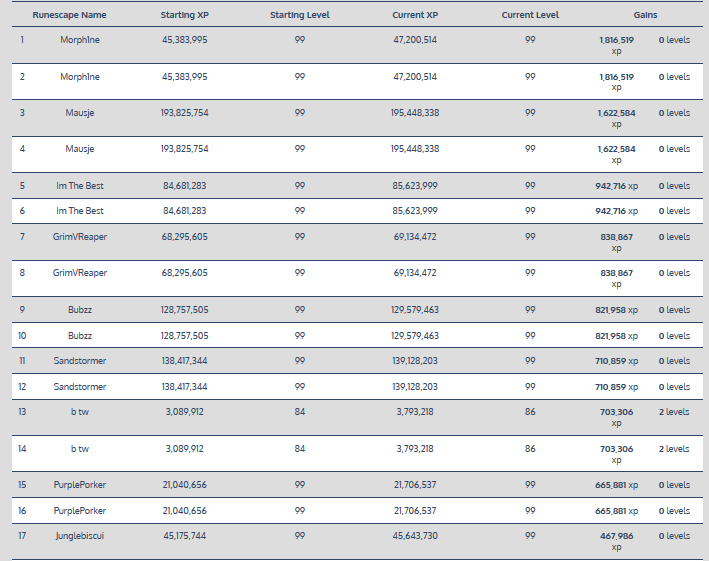Select starting XP value 45,175,744
Screen dimensions: 709x561
[185, 536]
